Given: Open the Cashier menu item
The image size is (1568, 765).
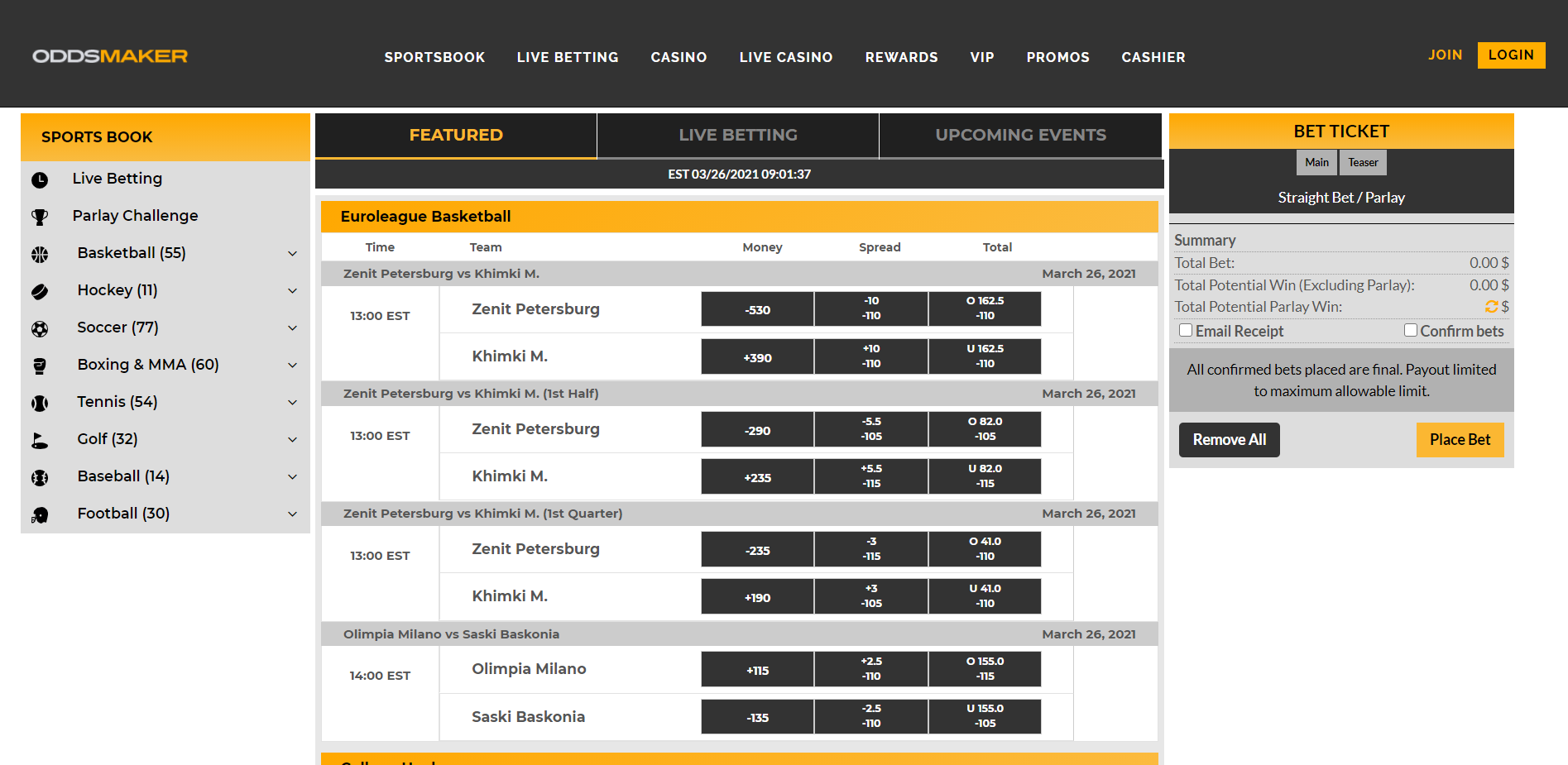Looking at the screenshot, I should click(x=1153, y=57).
